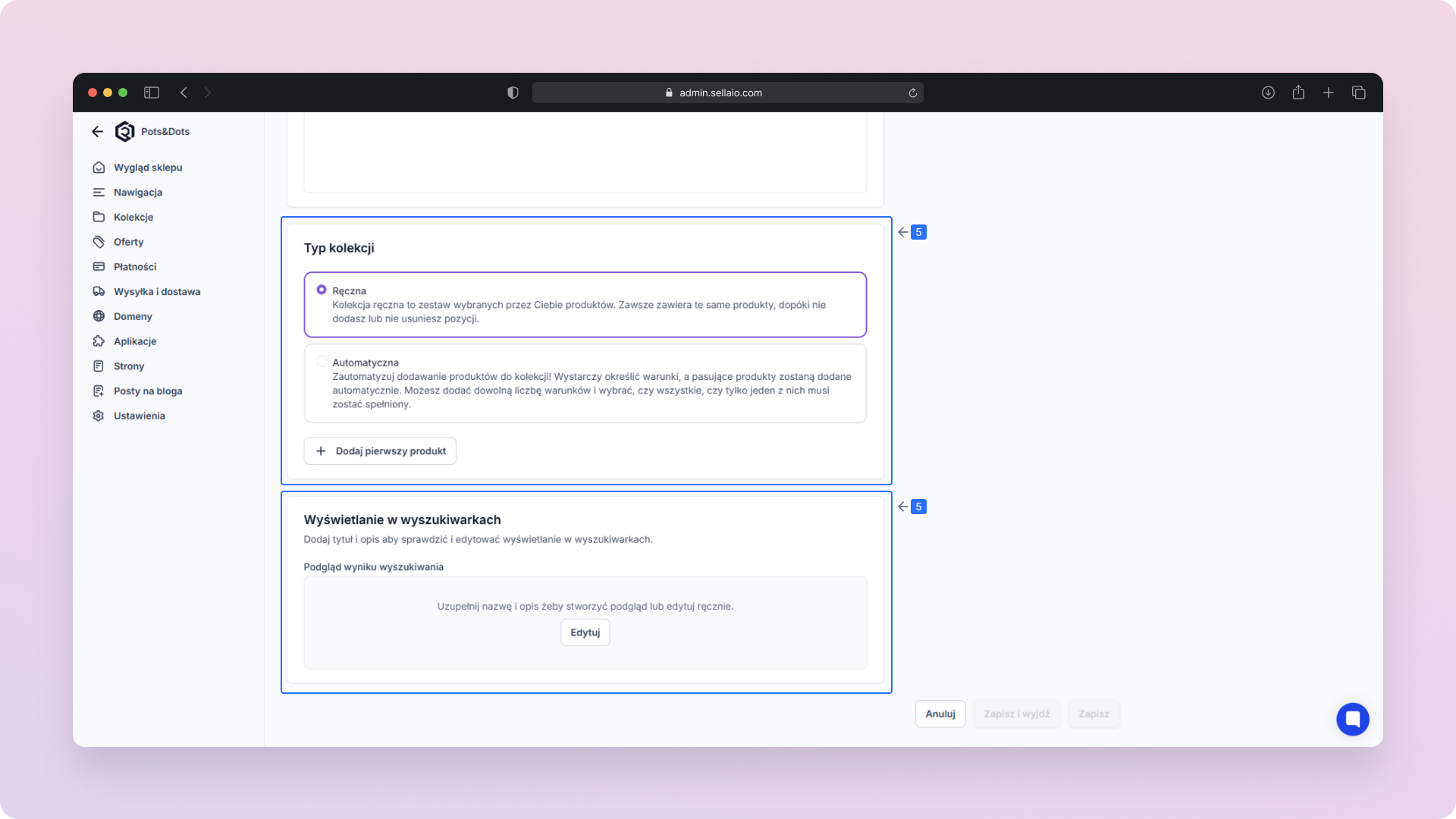Click the admin.sellaio.com address bar

(x=728, y=93)
